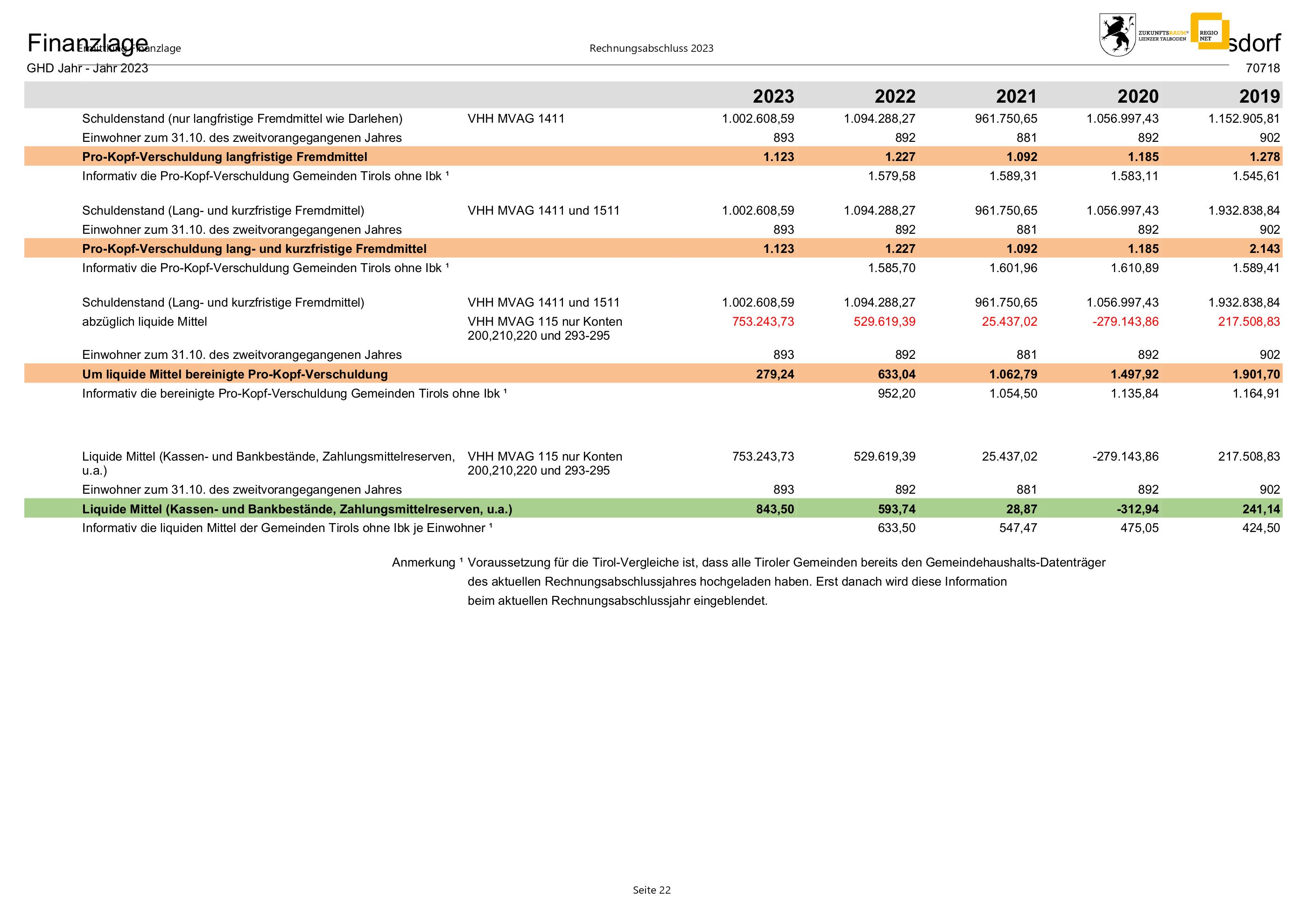Click the GHD Jahr - Jahr 2023 subtitle
This screenshot has width=1307, height=924.
87,68
